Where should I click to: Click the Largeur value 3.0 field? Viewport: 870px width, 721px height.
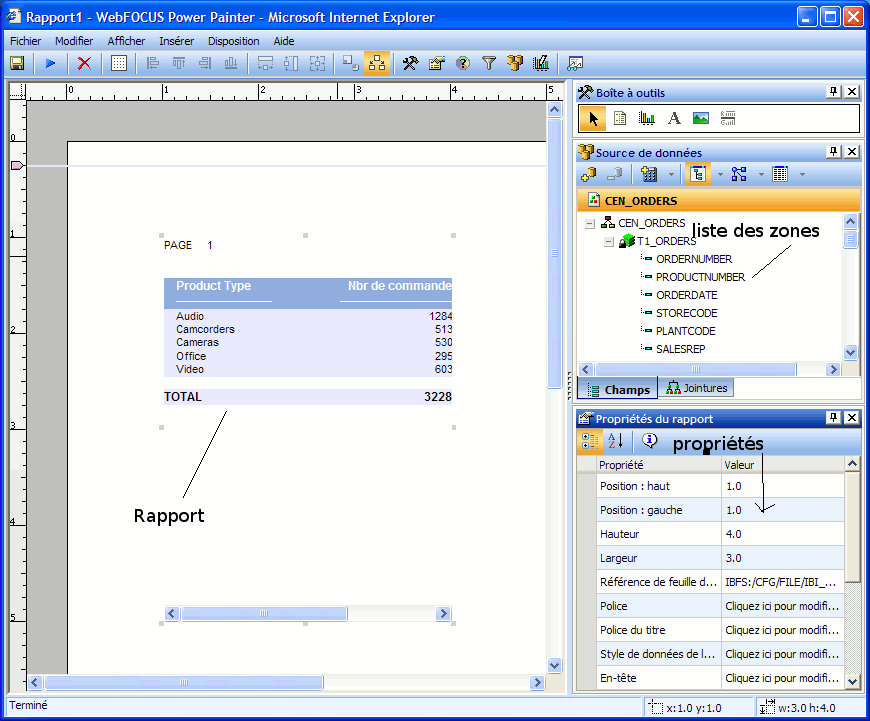point(782,558)
